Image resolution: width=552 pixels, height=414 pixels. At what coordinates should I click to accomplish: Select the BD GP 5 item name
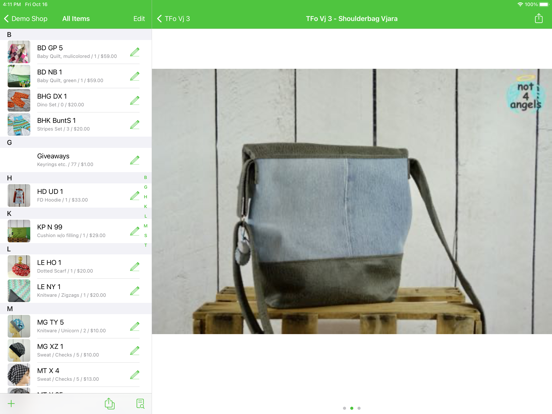tap(50, 48)
